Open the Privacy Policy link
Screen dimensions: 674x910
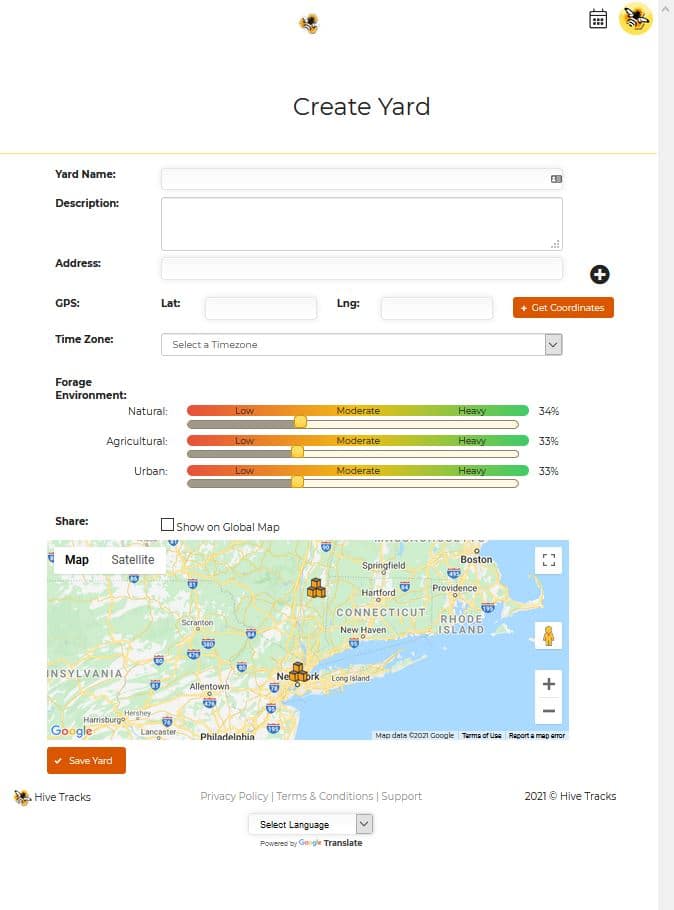pos(234,796)
